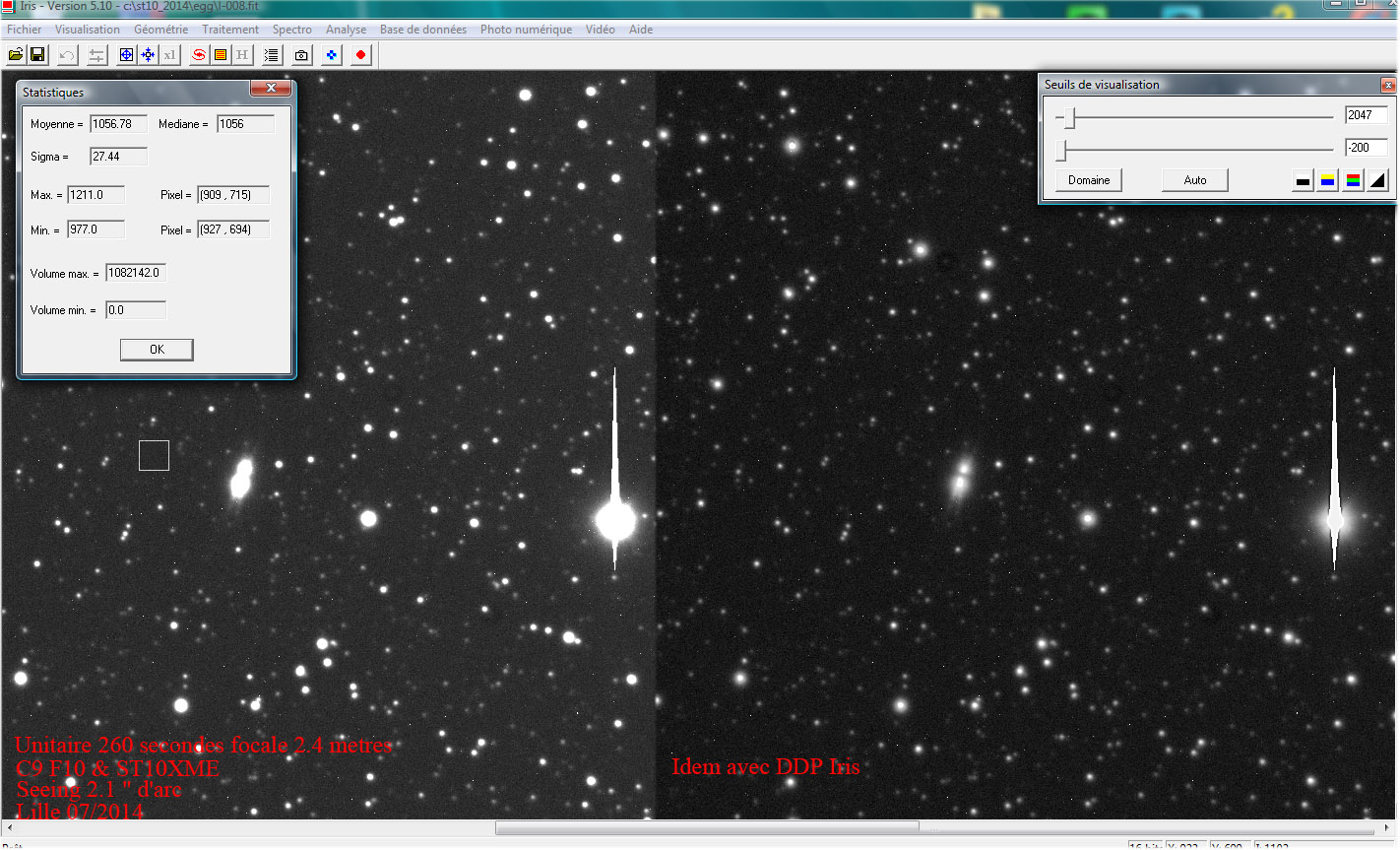This screenshot has height=850, width=1400.
Task: Close the Statistiques dialog
Action: [271, 89]
